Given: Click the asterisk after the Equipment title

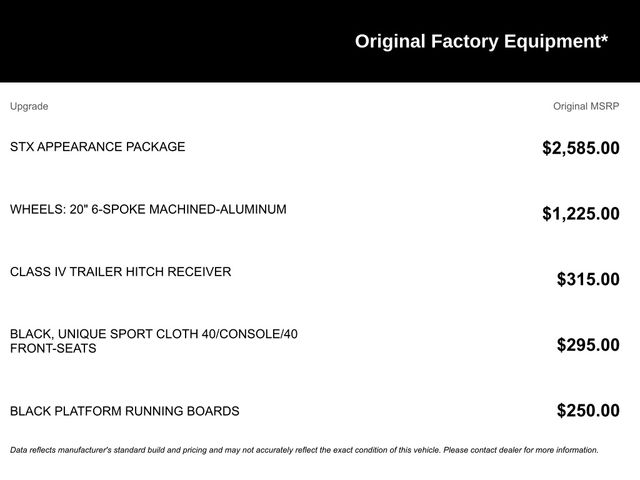Looking at the screenshot, I should (x=604, y=39).
